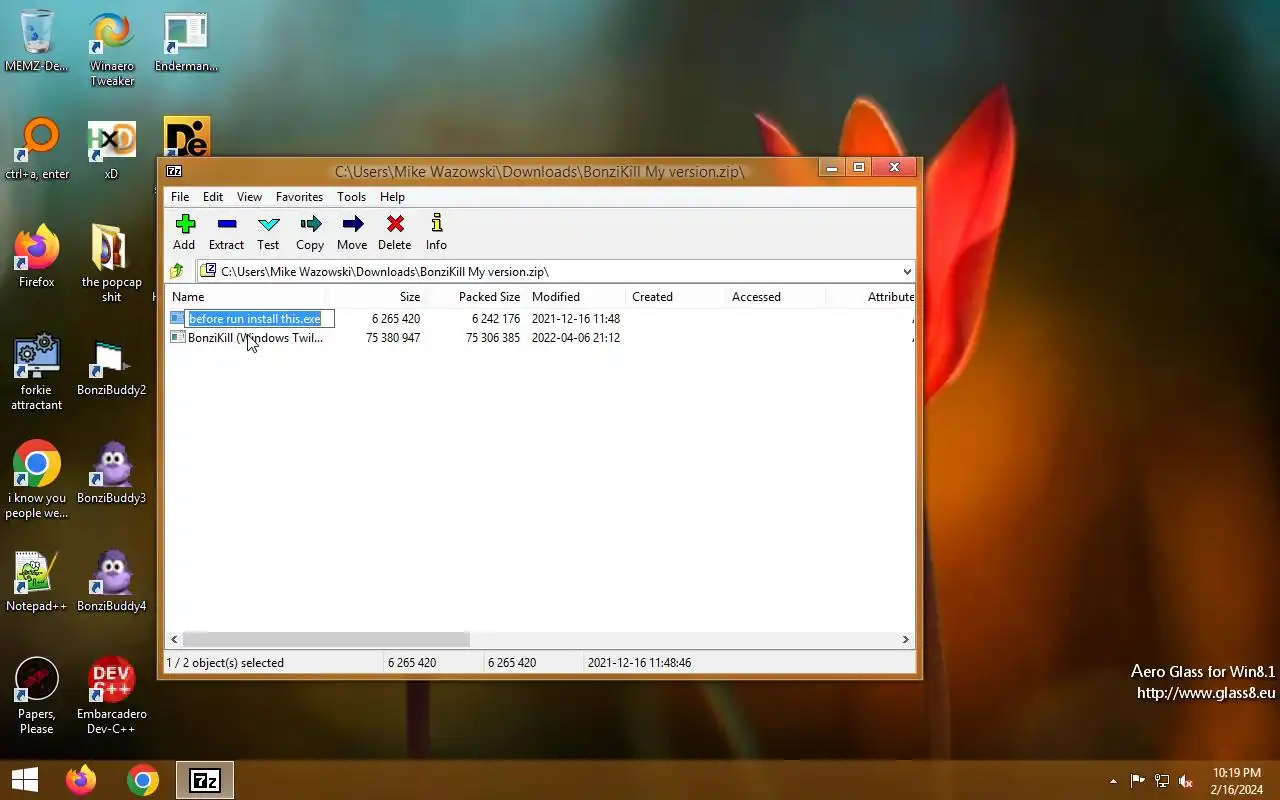Open the Edit menu
This screenshot has width=1280, height=800.
coord(213,197)
